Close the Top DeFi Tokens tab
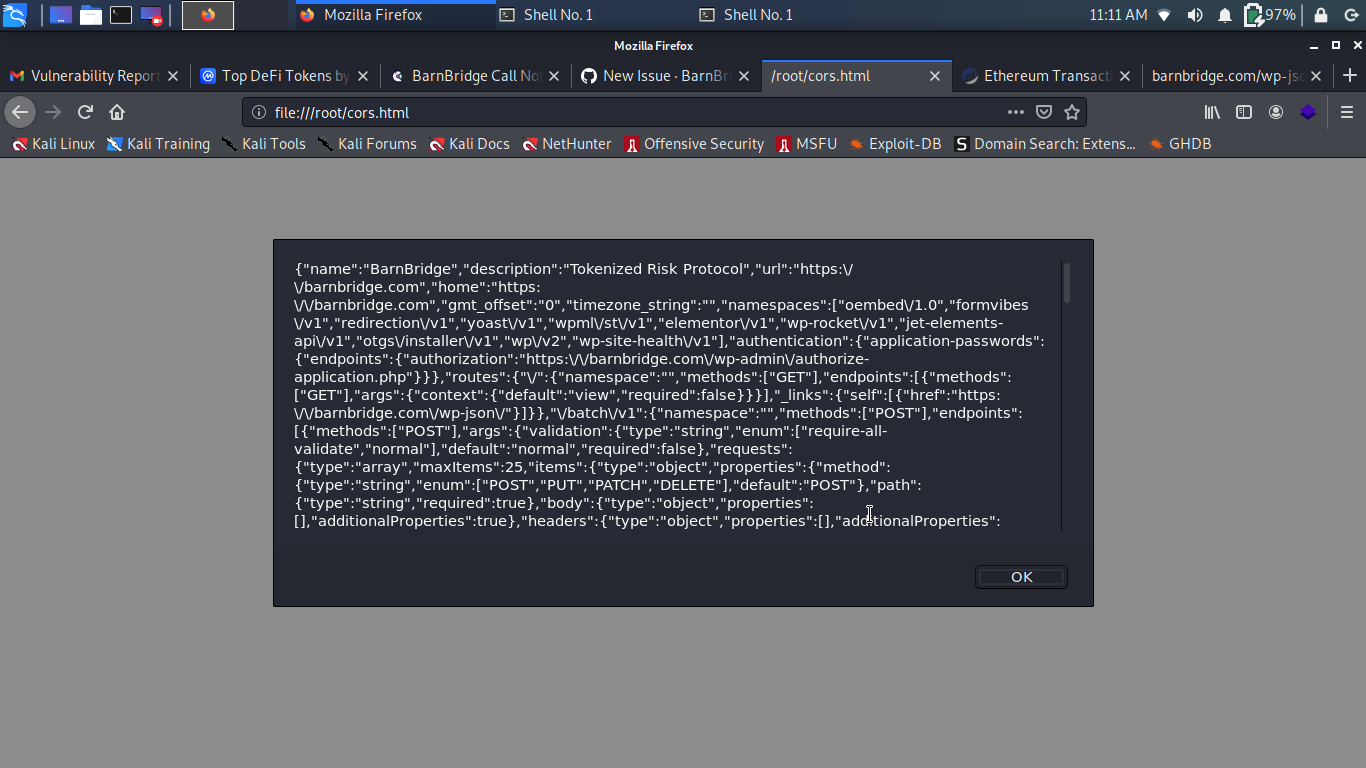The height and width of the screenshot is (768, 1366). [363, 76]
